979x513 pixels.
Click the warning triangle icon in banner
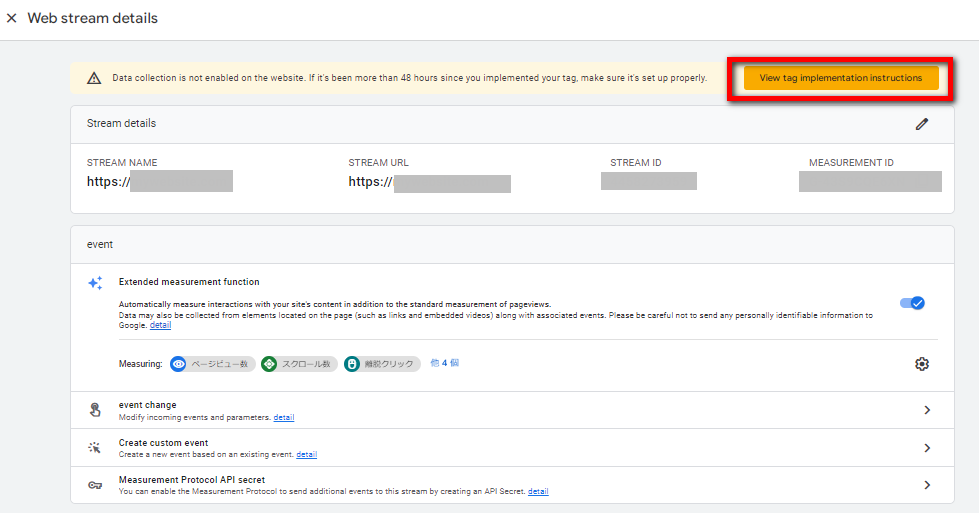[x=94, y=78]
